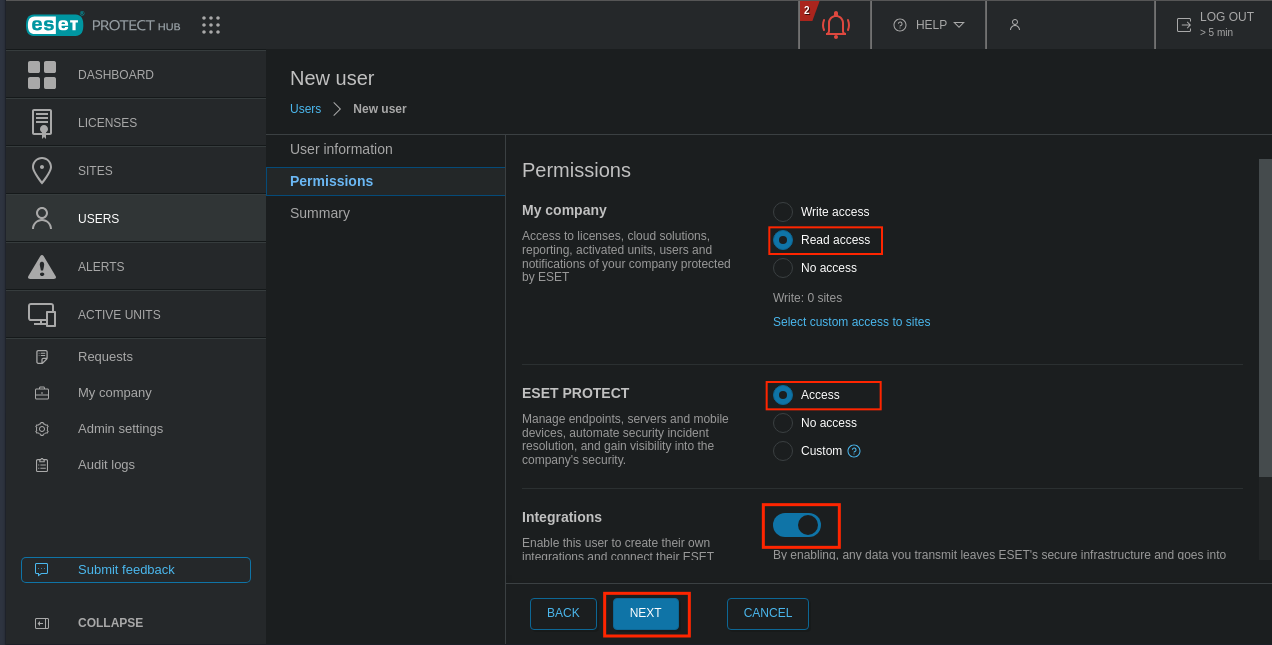The width and height of the screenshot is (1272, 645).
Task: Select Write access for My company
Action: pyautogui.click(x=783, y=212)
